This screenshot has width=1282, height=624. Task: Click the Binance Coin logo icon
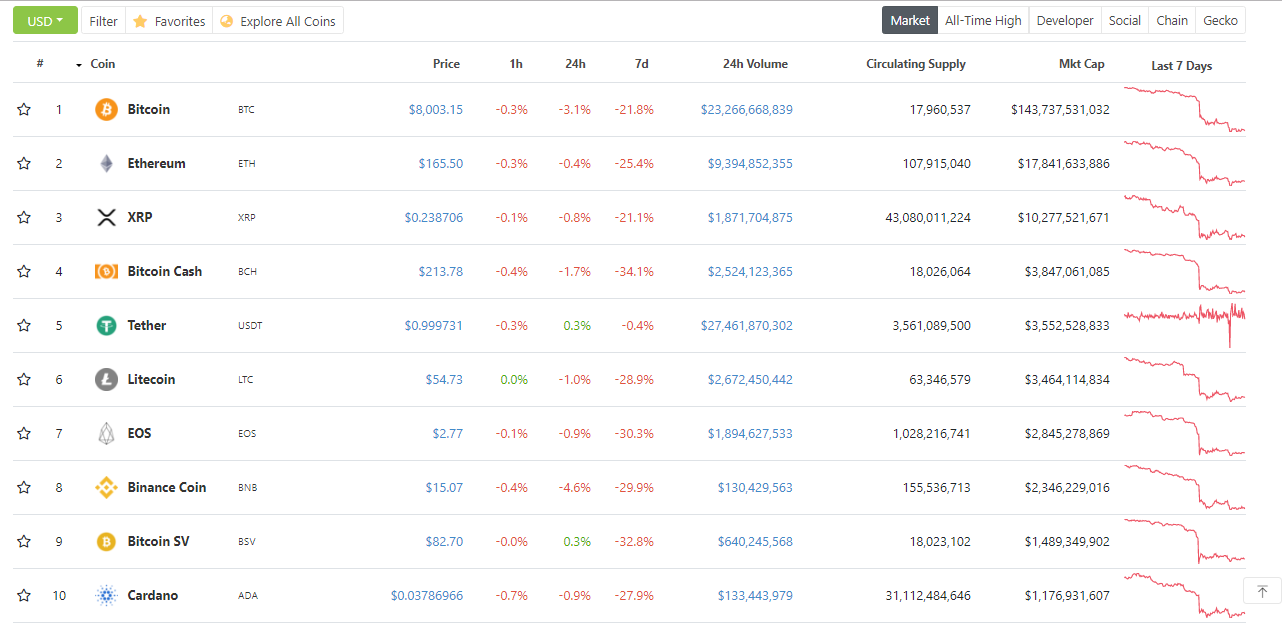(106, 488)
